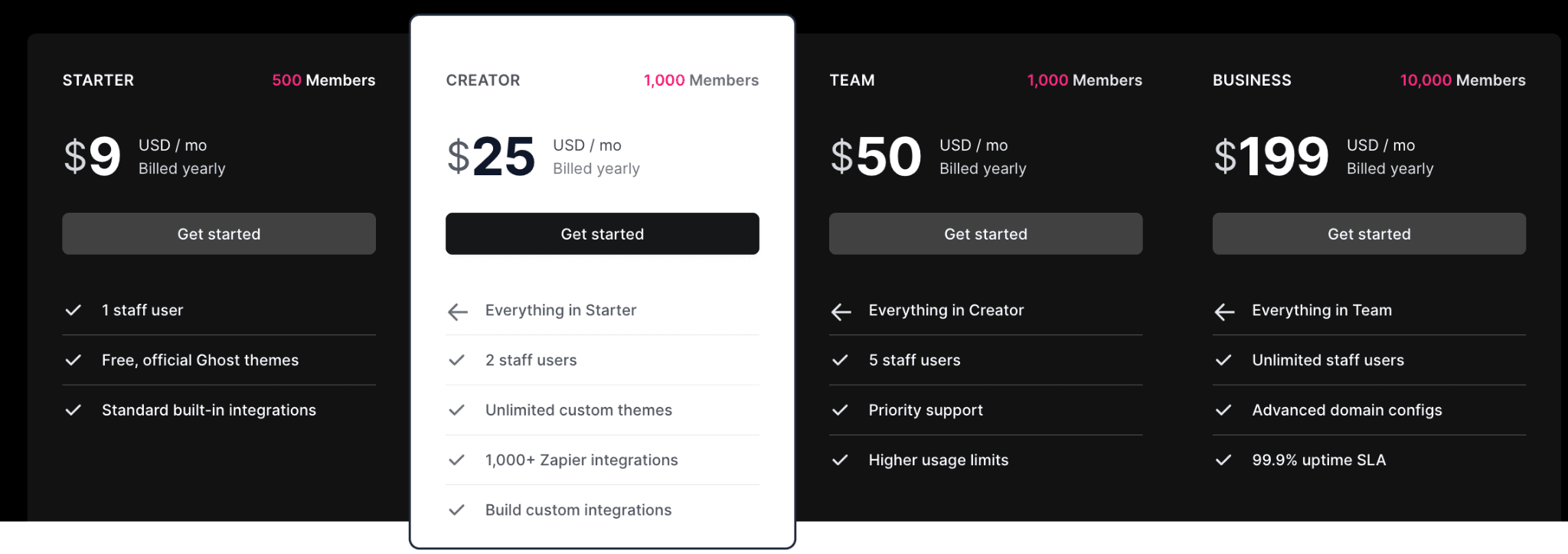Click the Higher usage limits feature text
The image size is (1568, 554).
point(938,460)
